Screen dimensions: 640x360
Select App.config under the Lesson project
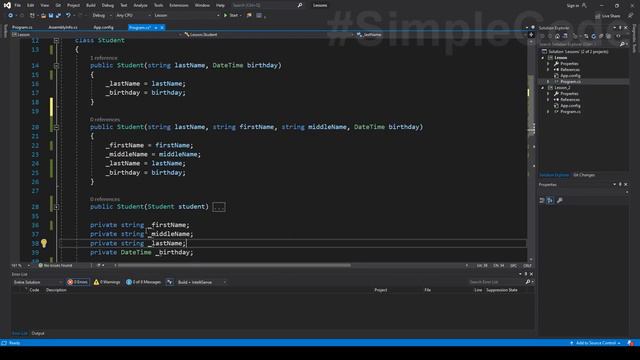click(x=570, y=76)
